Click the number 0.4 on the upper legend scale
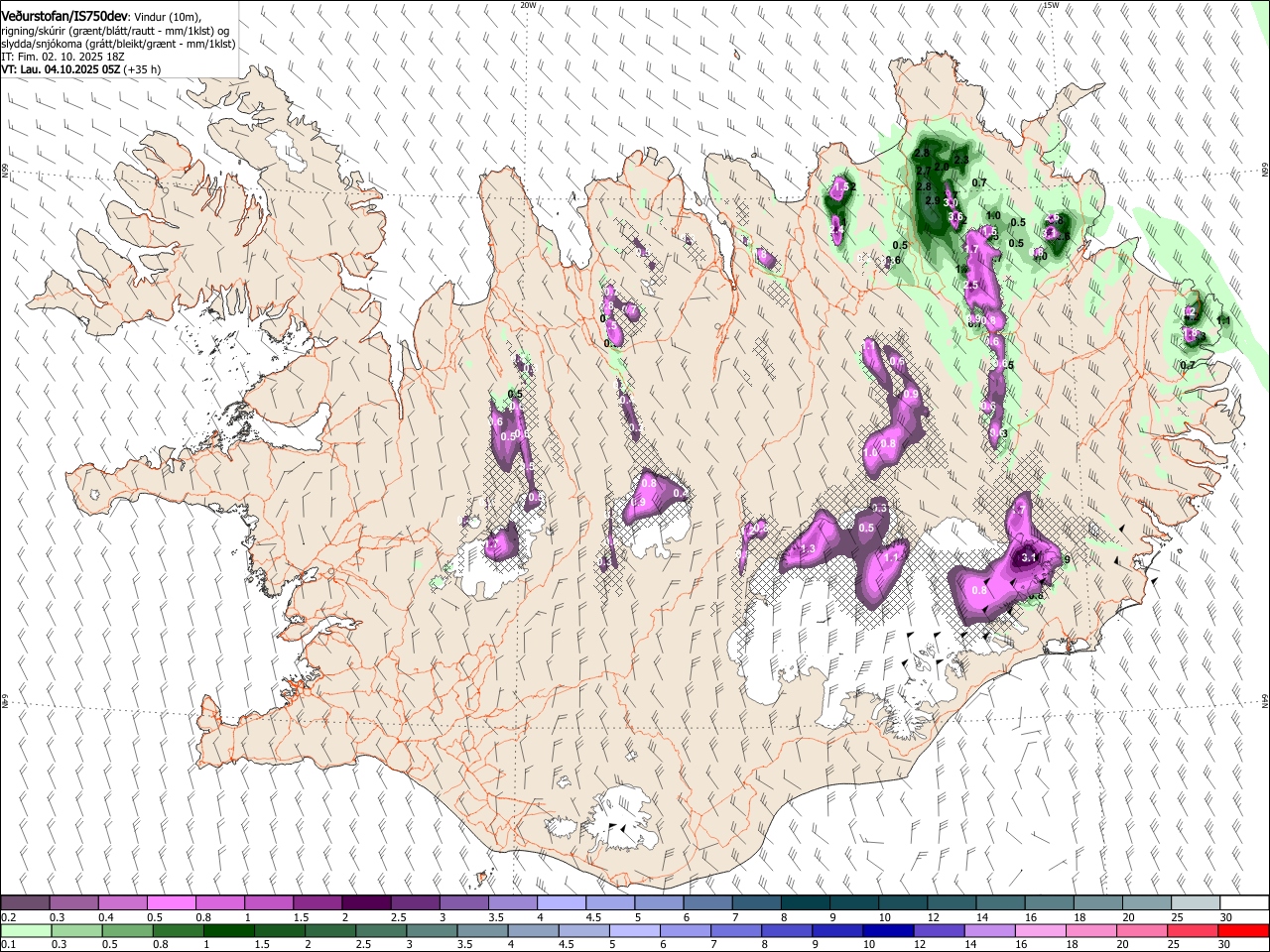The width and height of the screenshot is (1270, 952). [105, 917]
